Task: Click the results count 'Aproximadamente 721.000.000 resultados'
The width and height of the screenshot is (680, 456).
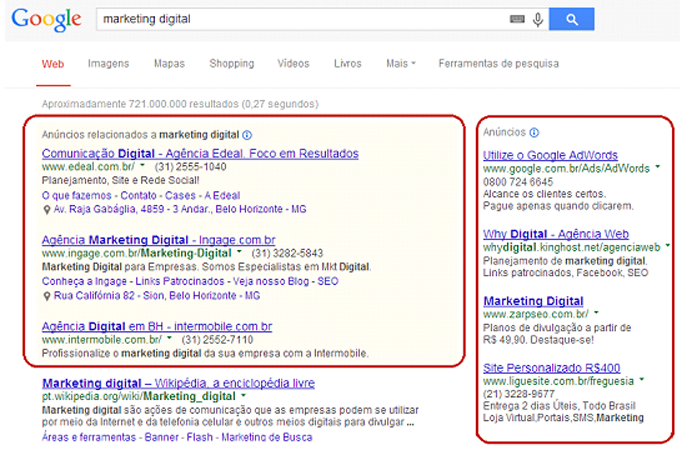Action: [180, 104]
